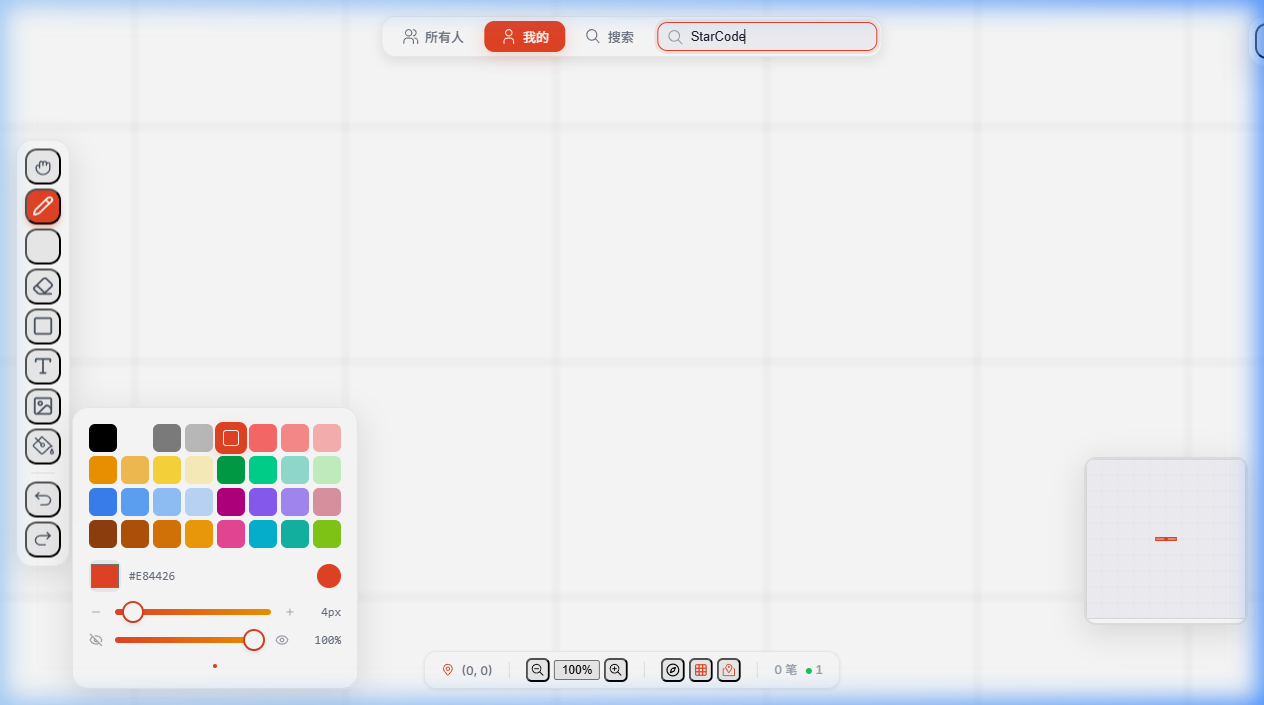The height and width of the screenshot is (705, 1264).
Task: Select the hand pan tool
Action: pos(43,166)
